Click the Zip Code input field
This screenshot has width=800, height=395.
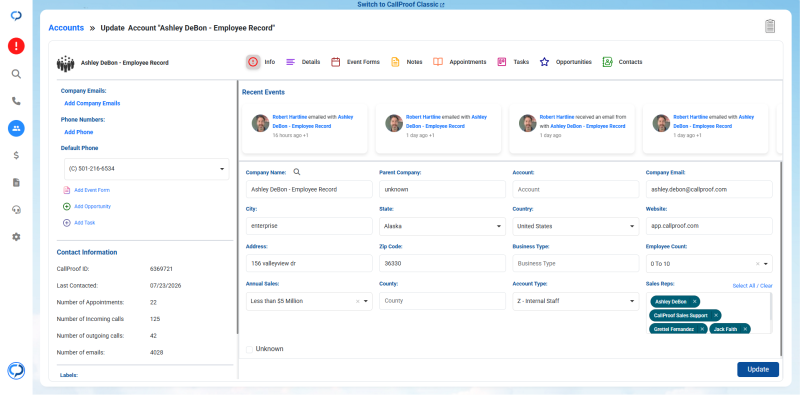442,263
